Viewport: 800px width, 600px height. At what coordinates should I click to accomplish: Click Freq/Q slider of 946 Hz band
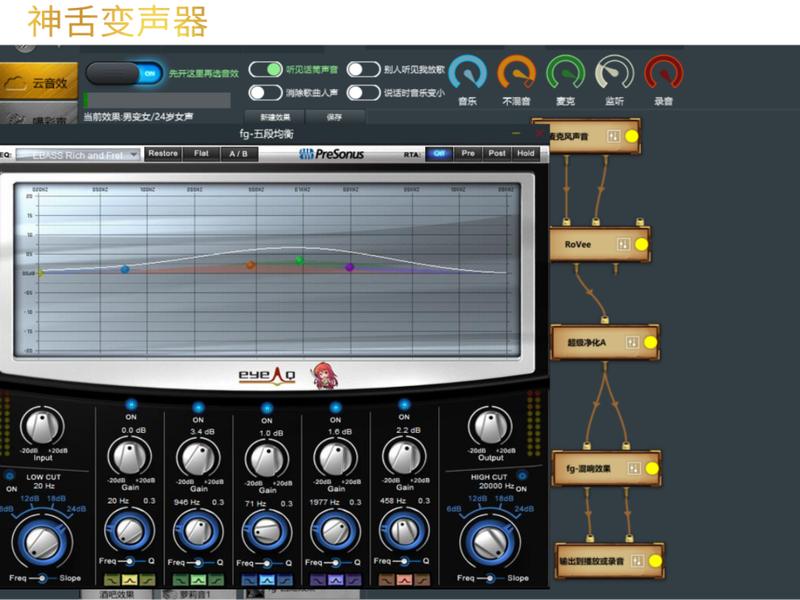tap(198, 562)
